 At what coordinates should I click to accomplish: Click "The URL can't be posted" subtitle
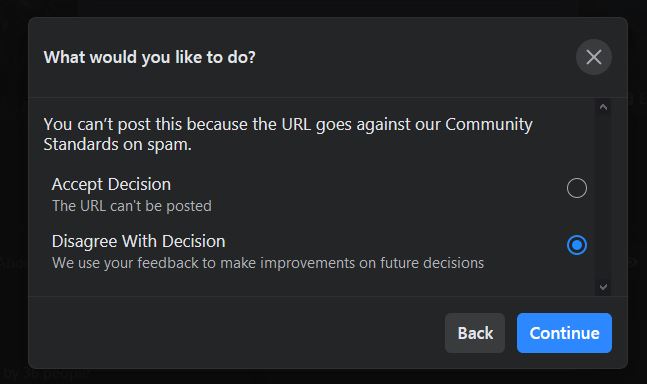pyautogui.click(x=132, y=206)
